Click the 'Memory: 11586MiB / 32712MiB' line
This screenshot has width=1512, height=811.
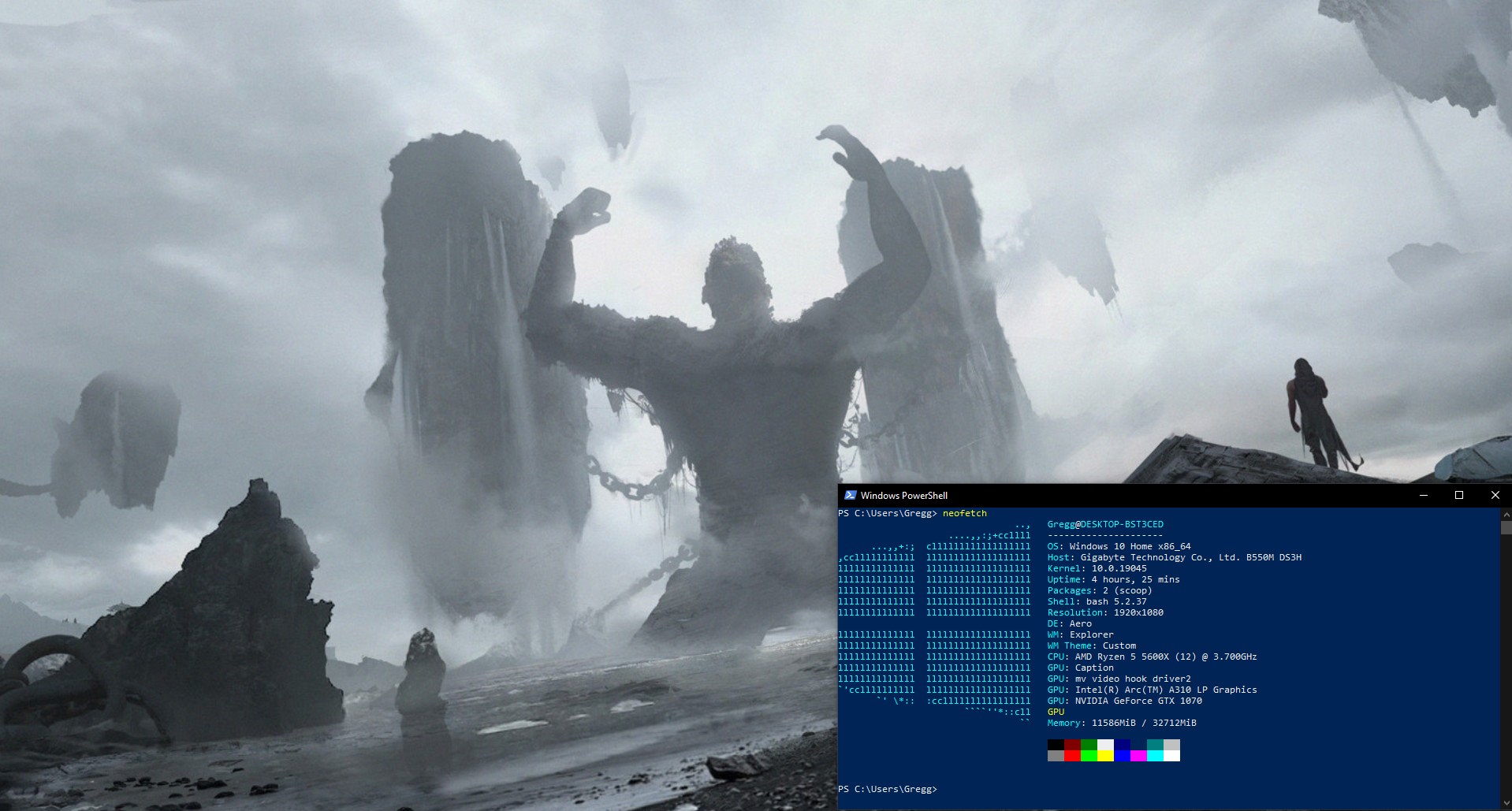click(x=1121, y=723)
